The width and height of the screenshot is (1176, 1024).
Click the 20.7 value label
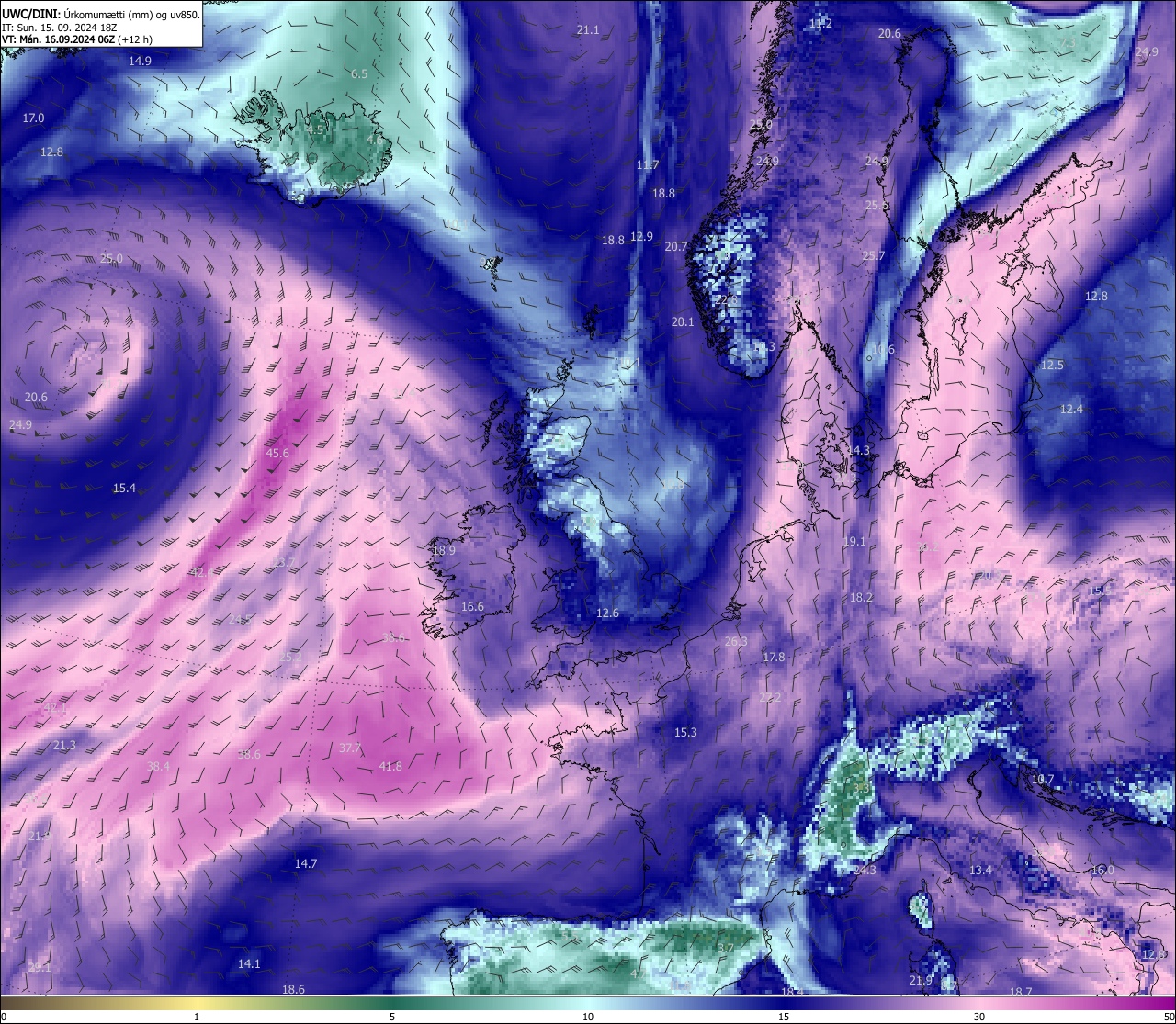pos(676,246)
